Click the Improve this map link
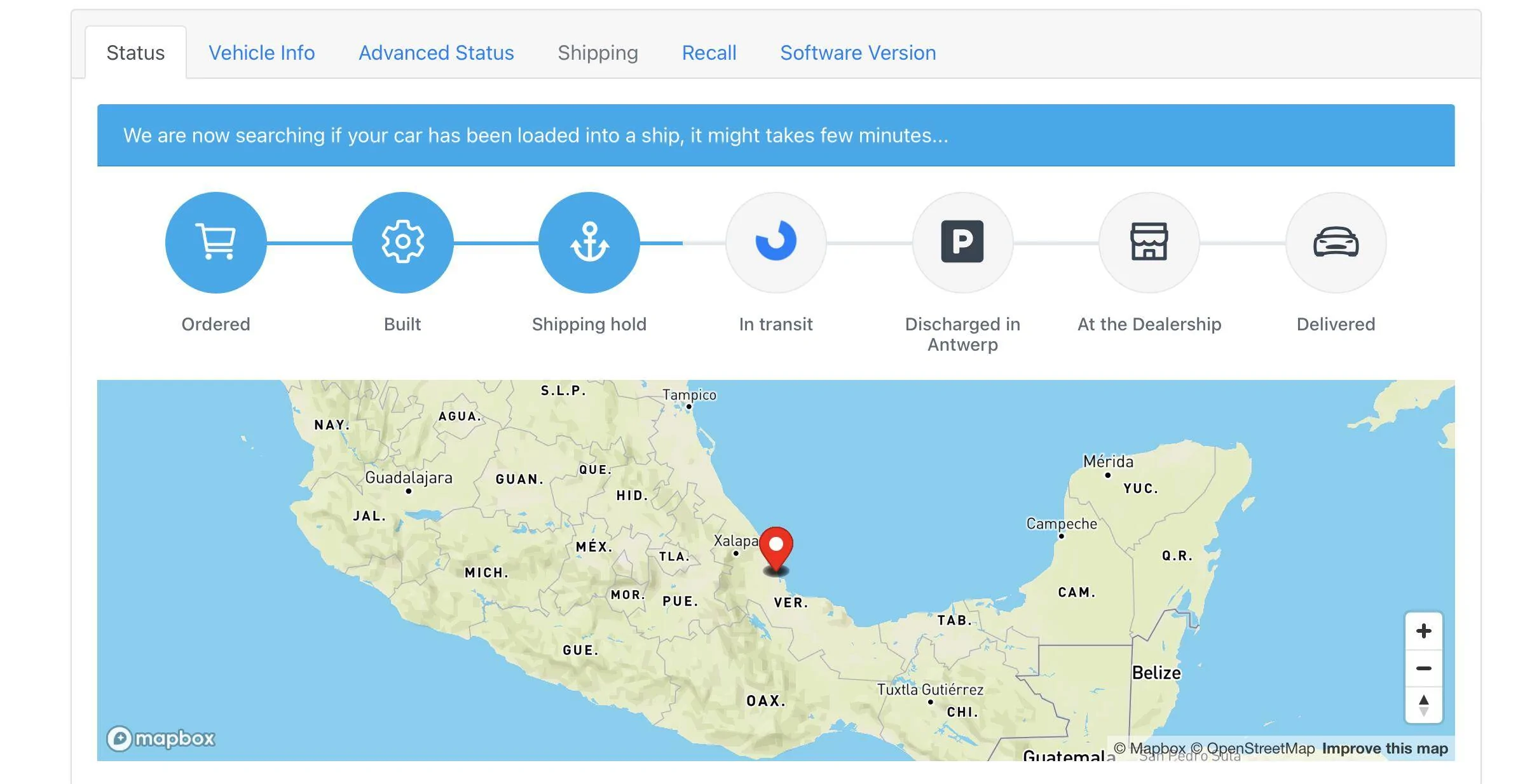 (x=1385, y=748)
